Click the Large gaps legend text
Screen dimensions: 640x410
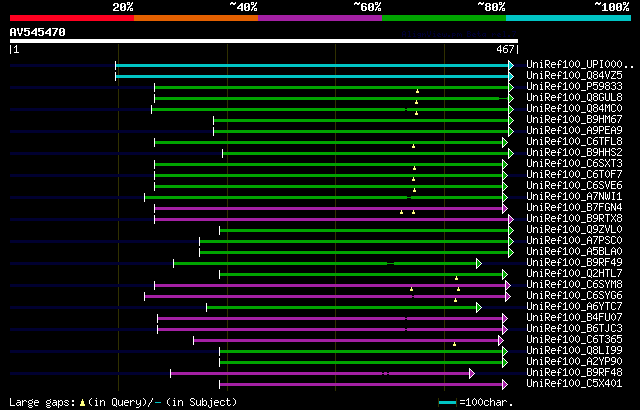tap(122, 403)
